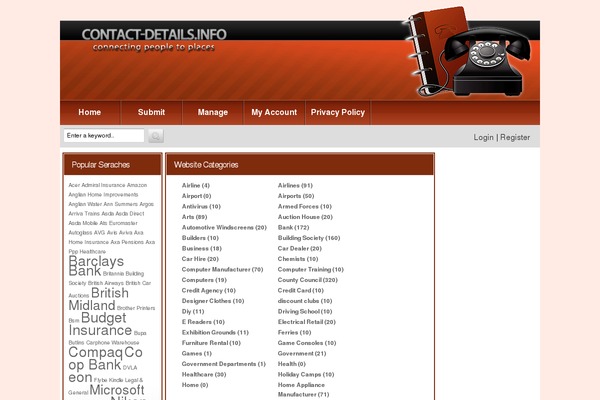Viewport: 600px width, 400px height.
Task: Visit Designer Clothes (10) category
Action: 213,301
